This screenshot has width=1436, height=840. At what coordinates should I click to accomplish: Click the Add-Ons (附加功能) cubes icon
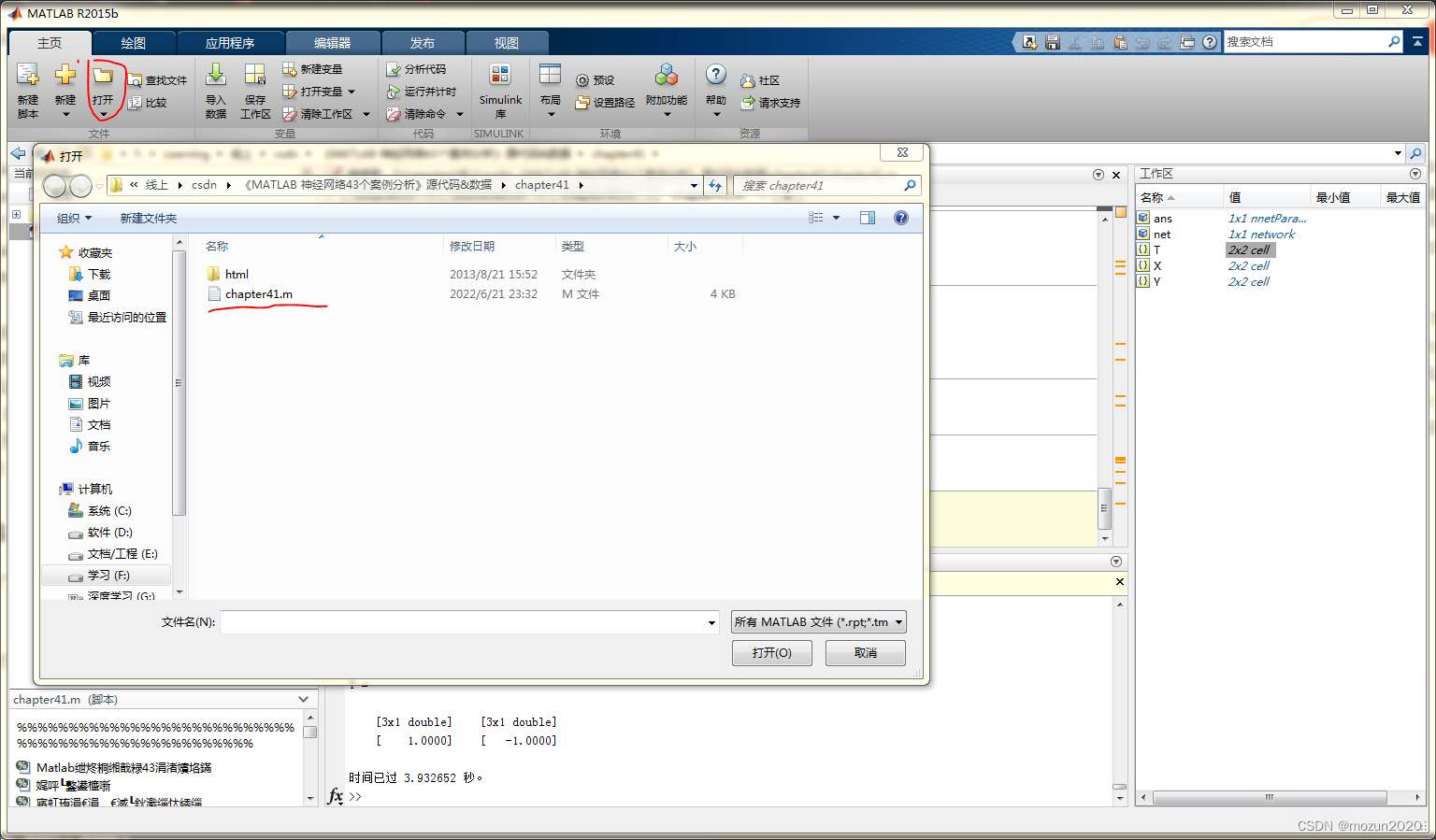pos(667,76)
